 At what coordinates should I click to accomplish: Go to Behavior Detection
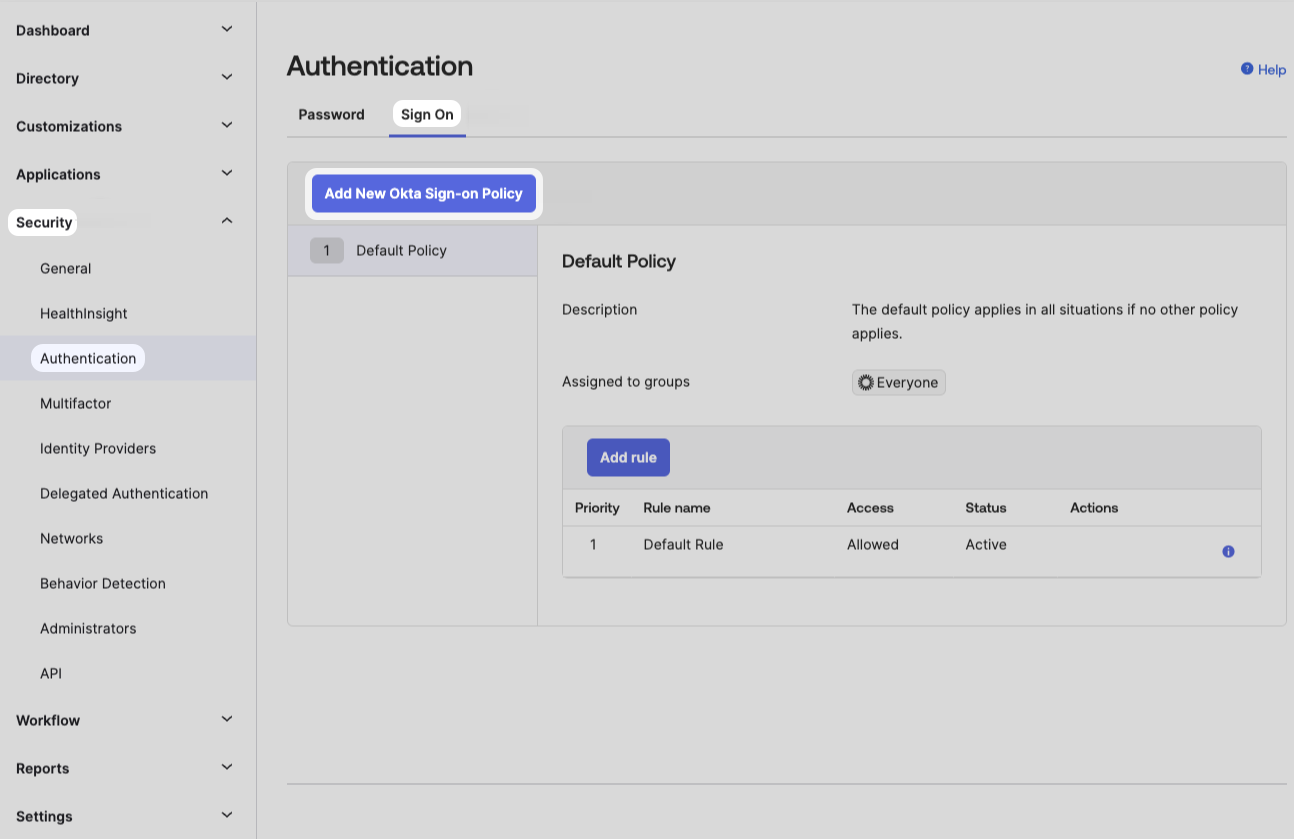[x=103, y=583]
